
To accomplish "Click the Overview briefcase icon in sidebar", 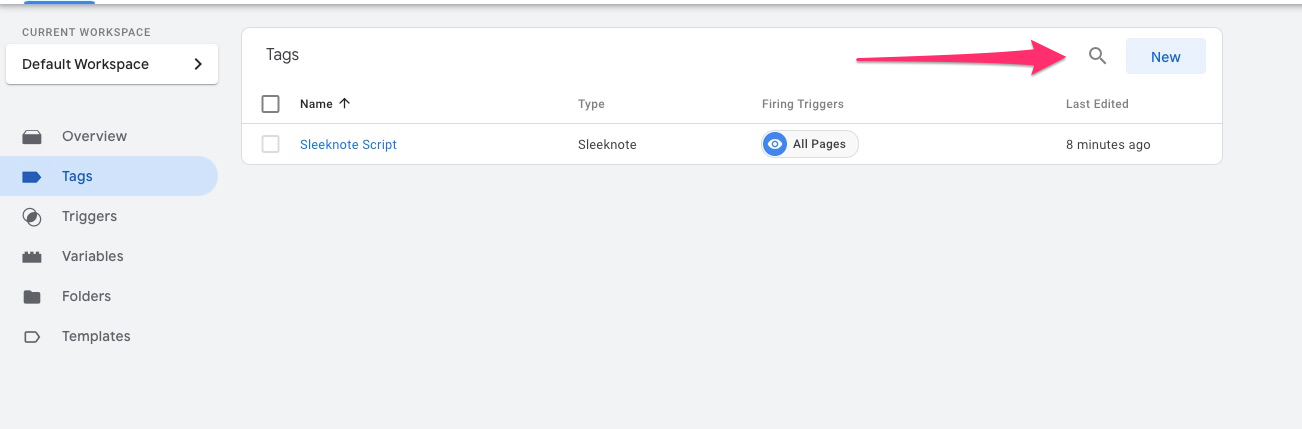I will coord(32,136).
